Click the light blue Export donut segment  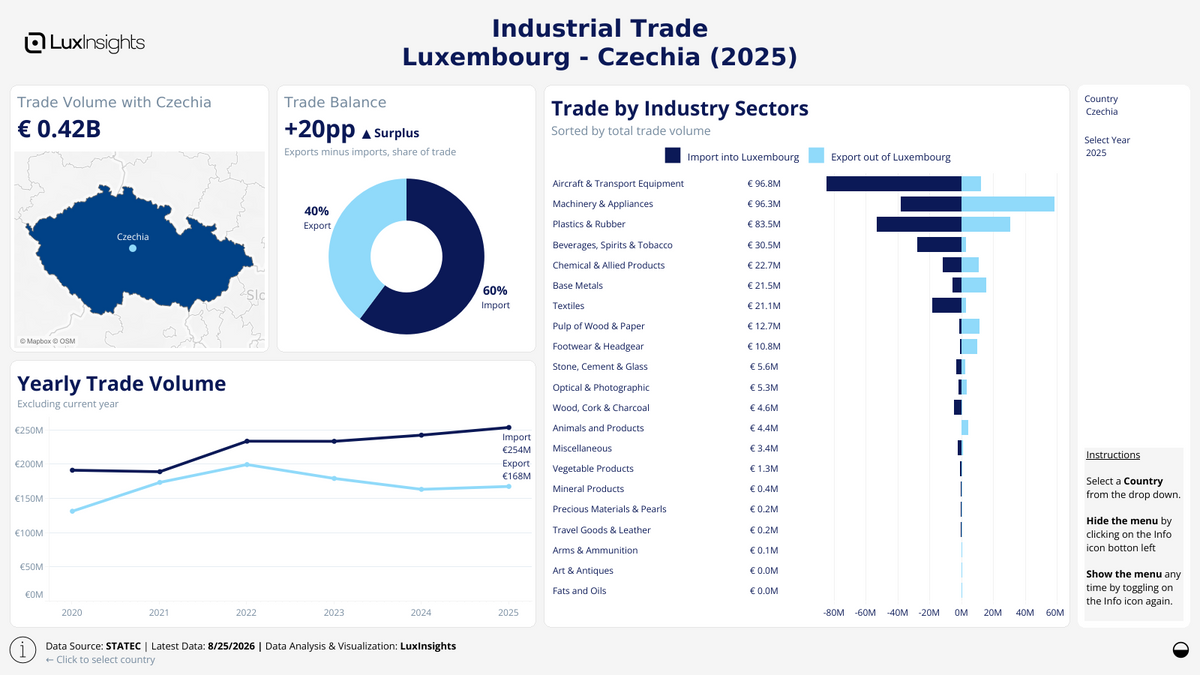[x=352, y=240]
